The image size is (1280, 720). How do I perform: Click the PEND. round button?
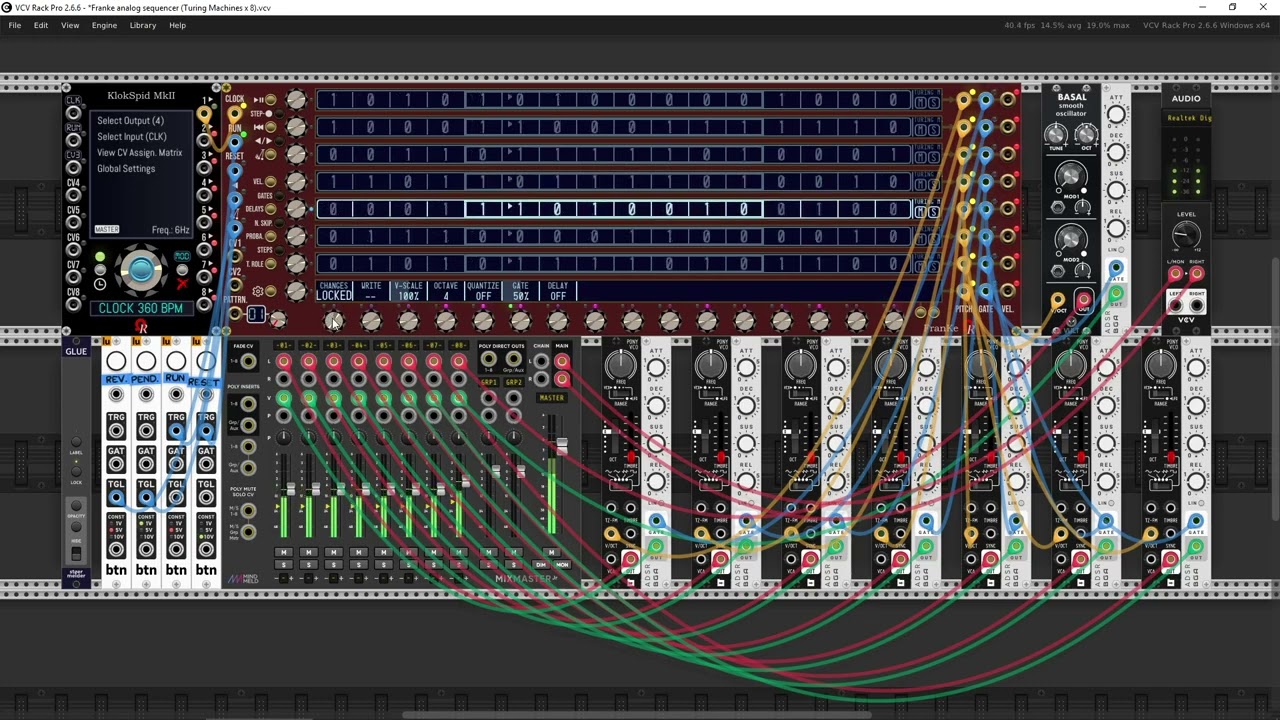click(x=146, y=361)
